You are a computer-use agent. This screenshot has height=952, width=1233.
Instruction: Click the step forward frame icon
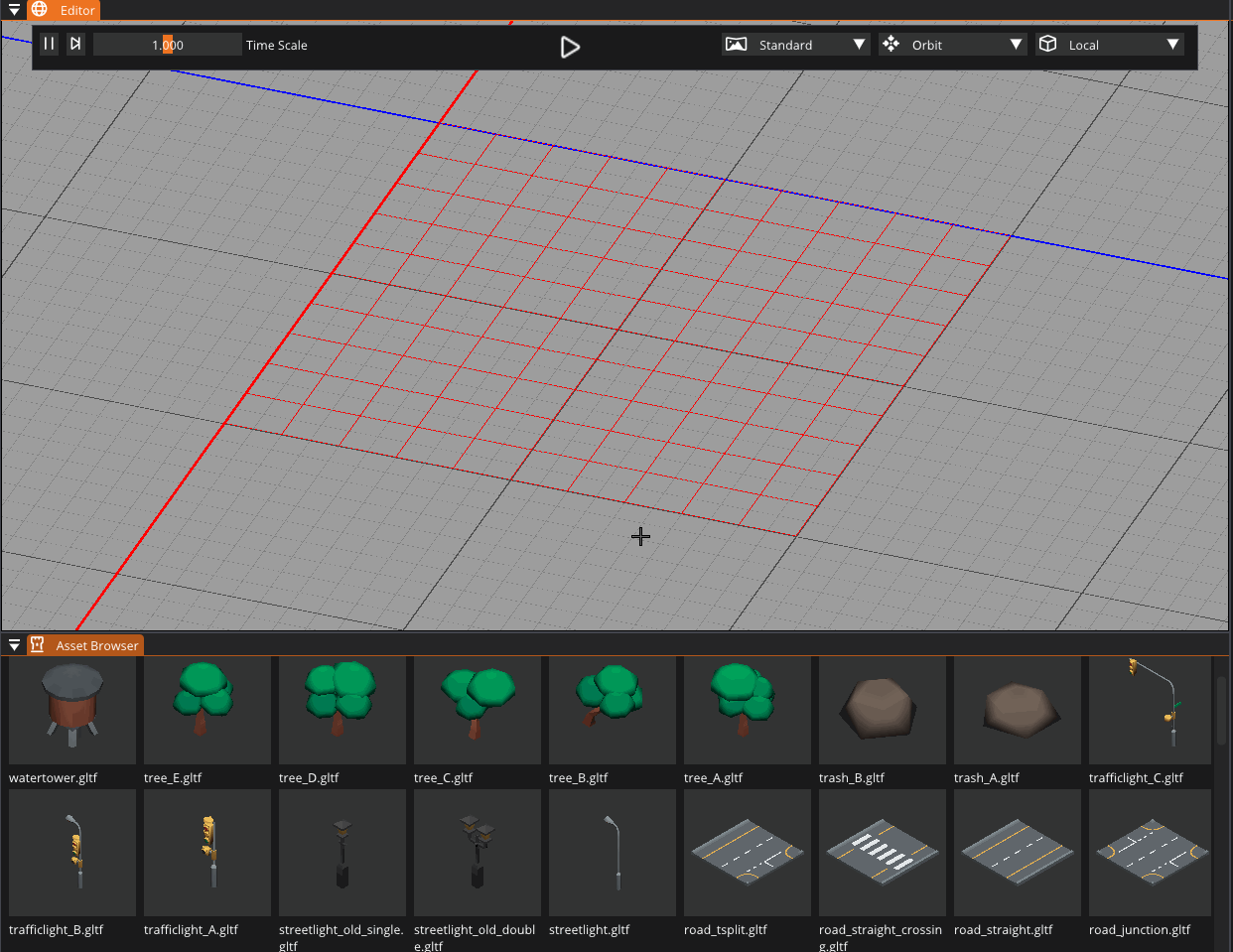[75, 44]
